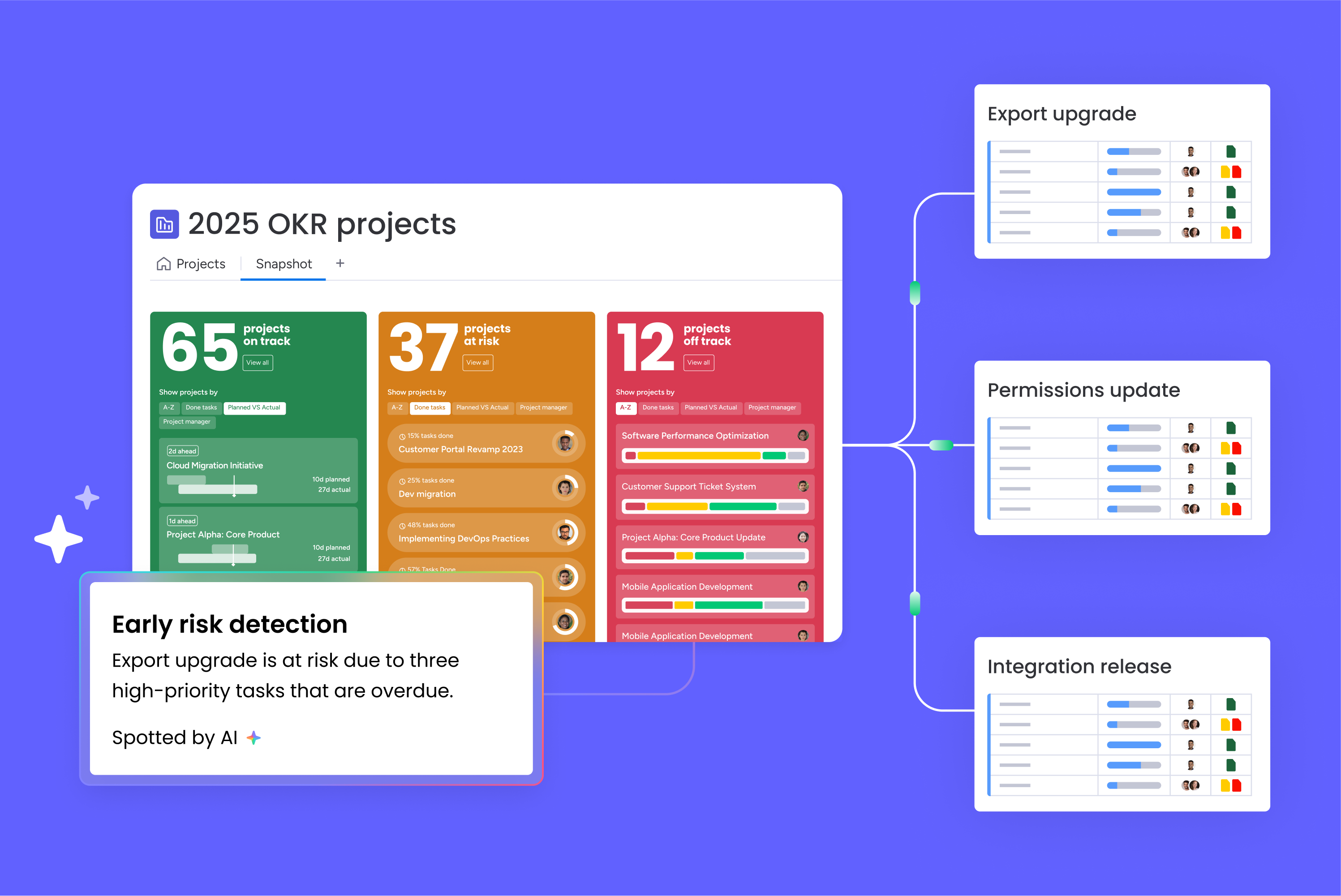Click Customer Portal Revamp 2023 manager avatar
This screenshot has height=896, width=1341.
point(565,443)
